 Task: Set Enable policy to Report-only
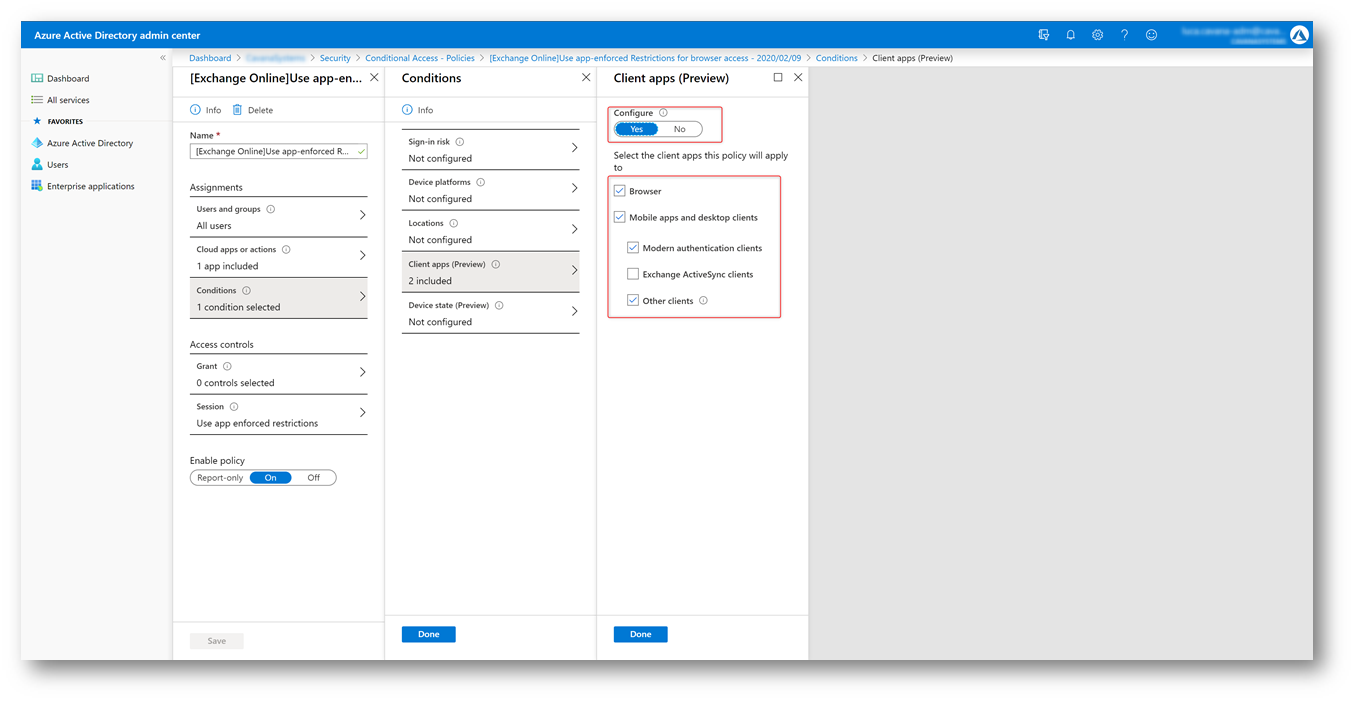pos(220,478)
